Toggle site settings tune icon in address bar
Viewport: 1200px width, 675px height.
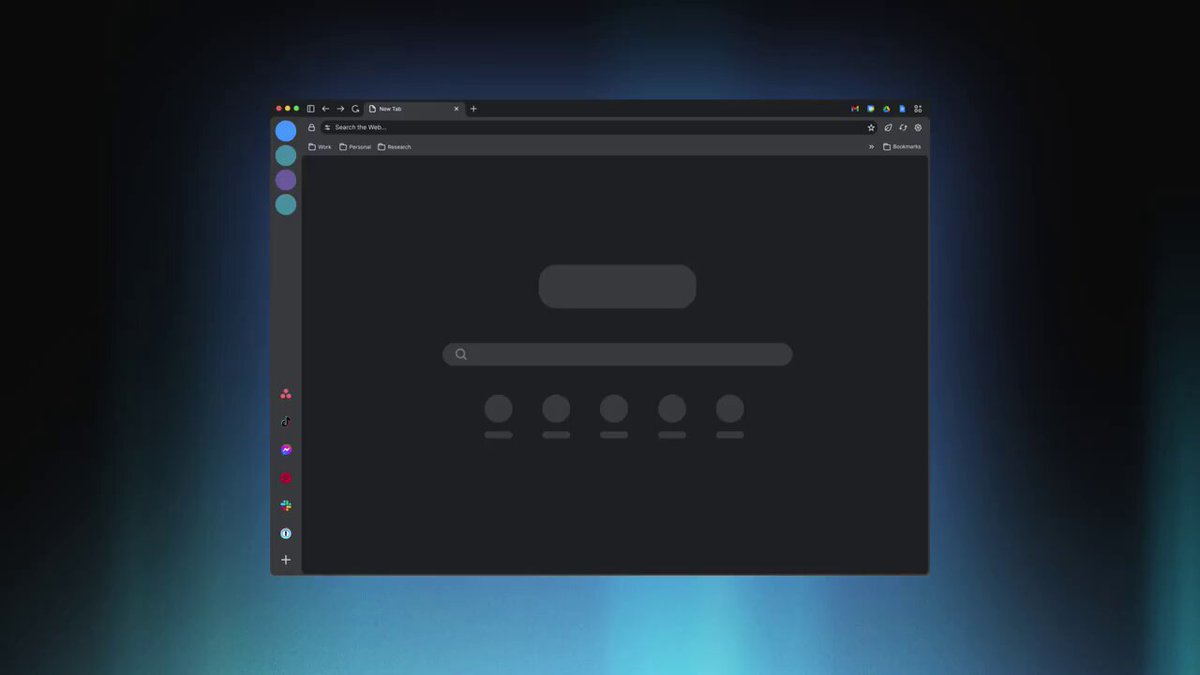tap(327, 128)
